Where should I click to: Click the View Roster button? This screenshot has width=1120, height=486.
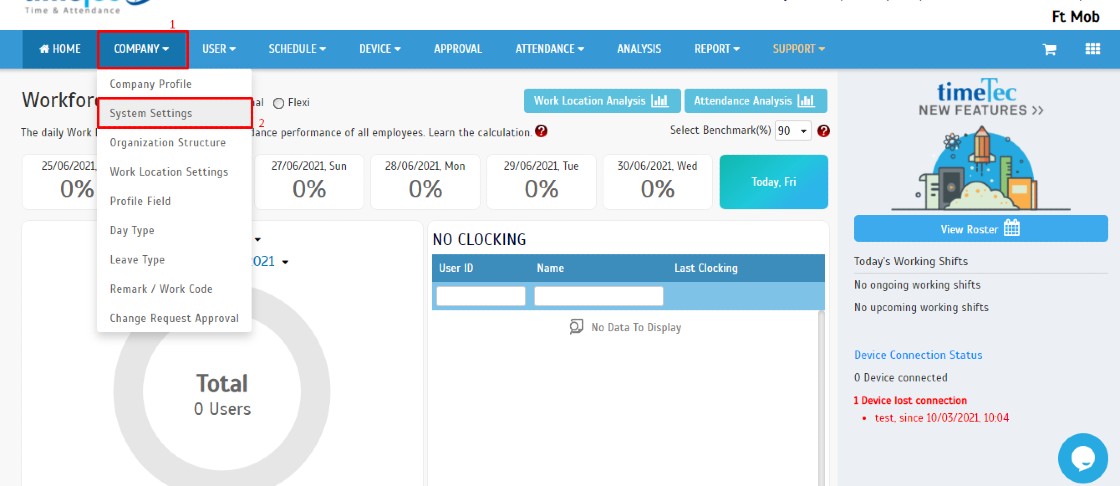coord(981,229)
